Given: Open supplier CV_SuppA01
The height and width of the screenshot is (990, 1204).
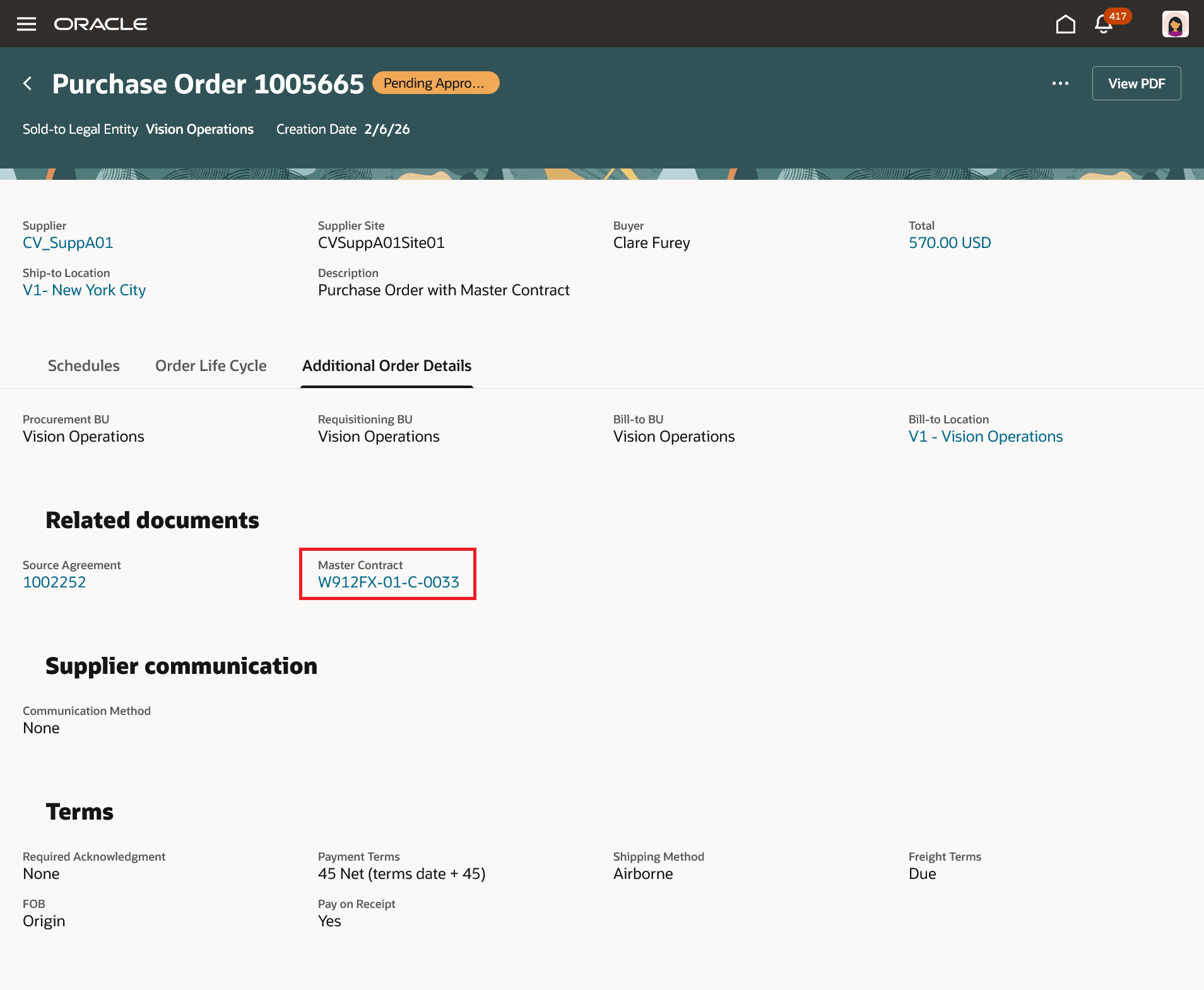Looking at the screenshot, I should [68, 242].
